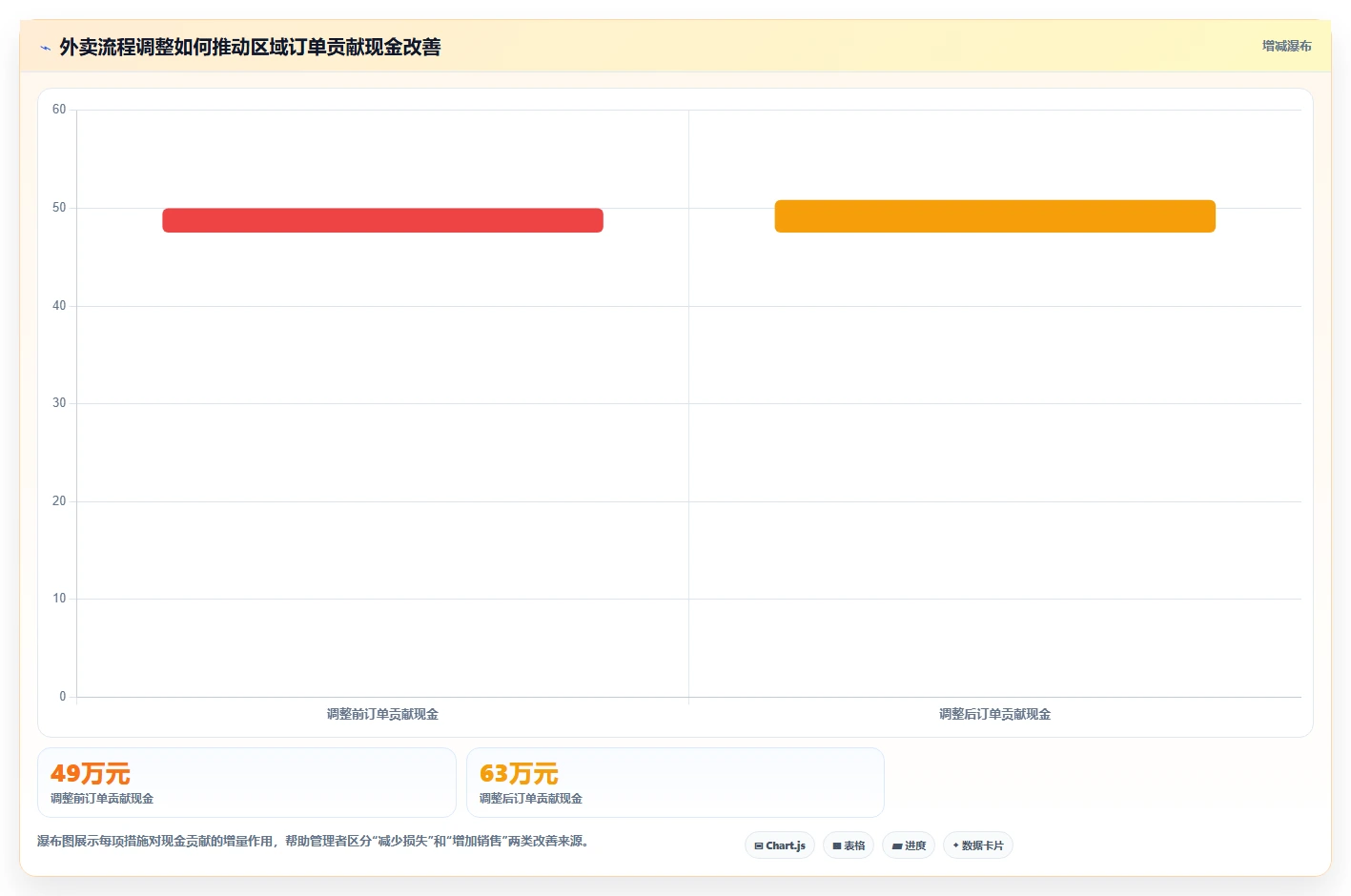This screenshot has height=896, width=1351.
Task: Select the 表格 chip
Action: [x=849, y=845]
